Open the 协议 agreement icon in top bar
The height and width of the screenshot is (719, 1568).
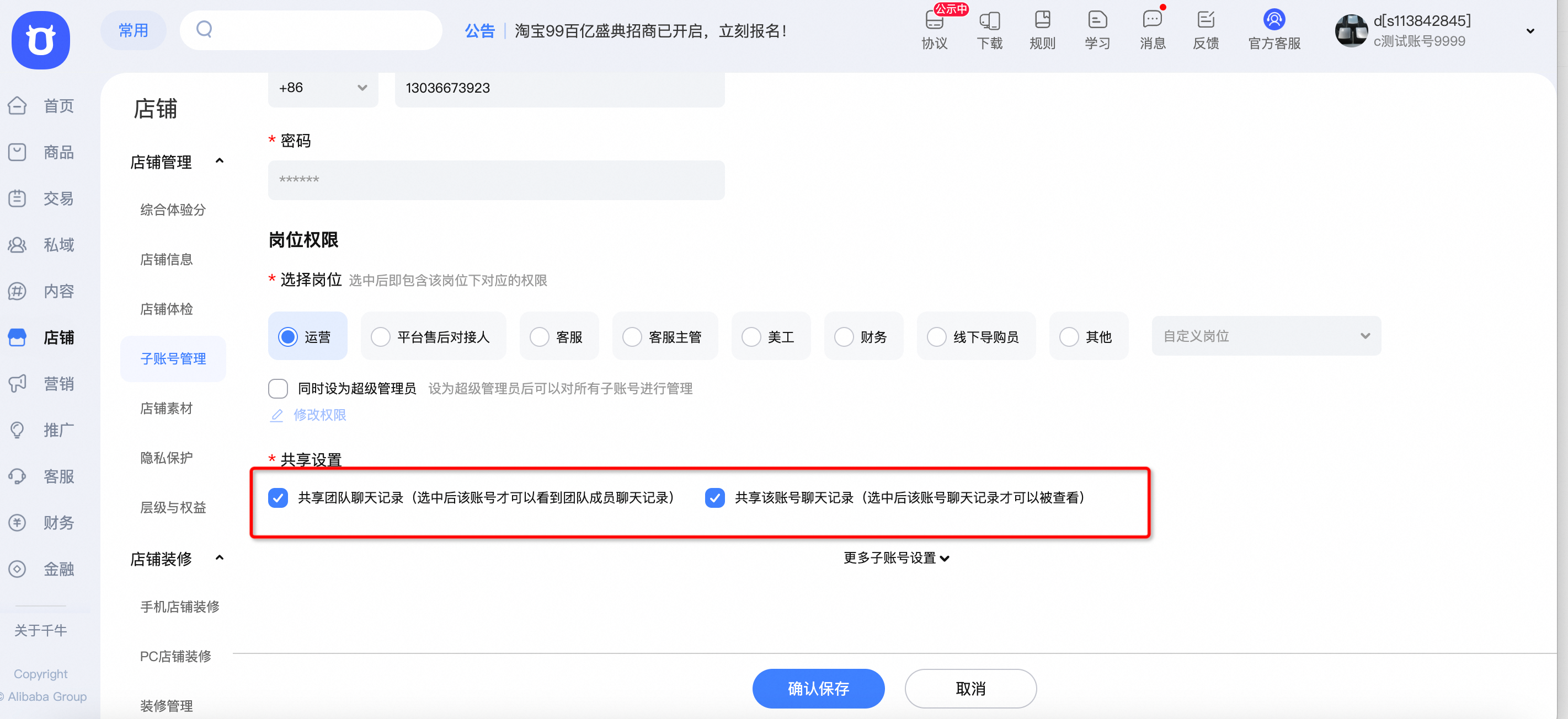pyautogui.click(x=935, y=20)
